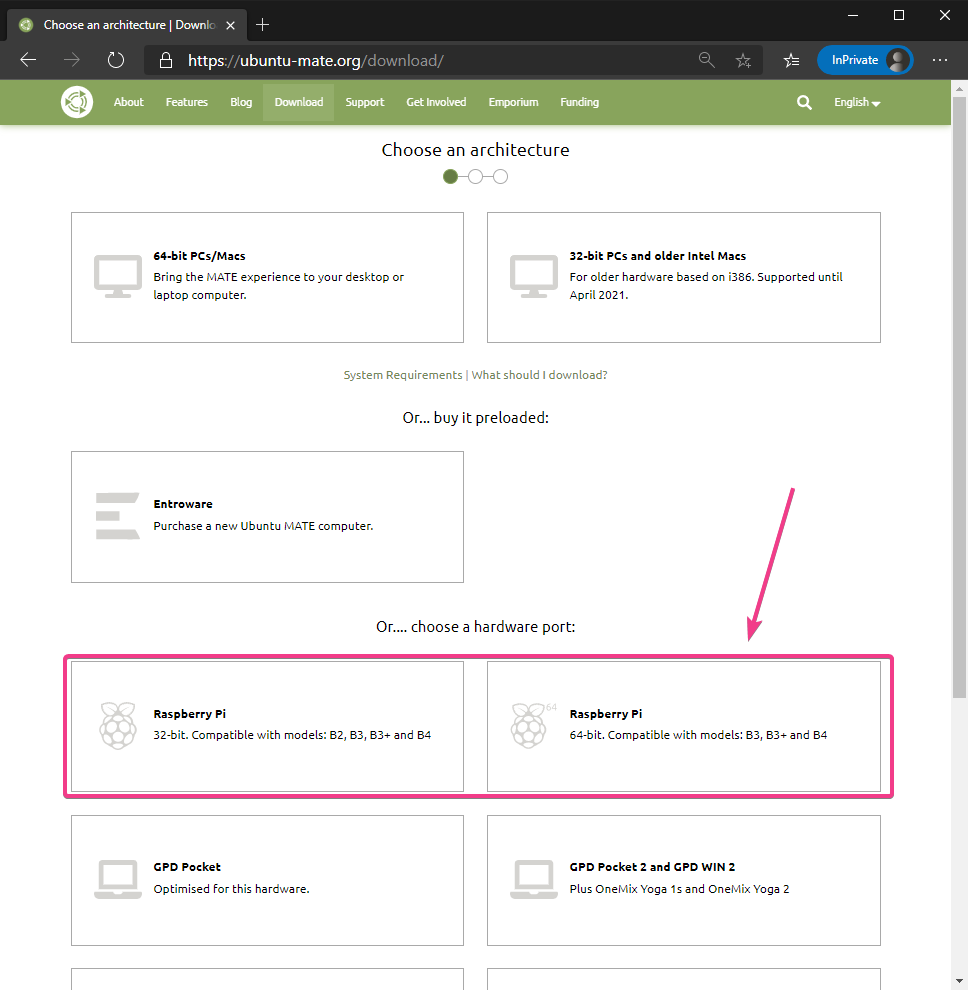Click 'Purchase a new Ubuntu MATE computer.' text
Screen dimensions: 968x990
pyautogui.click(x=263, y=526)
